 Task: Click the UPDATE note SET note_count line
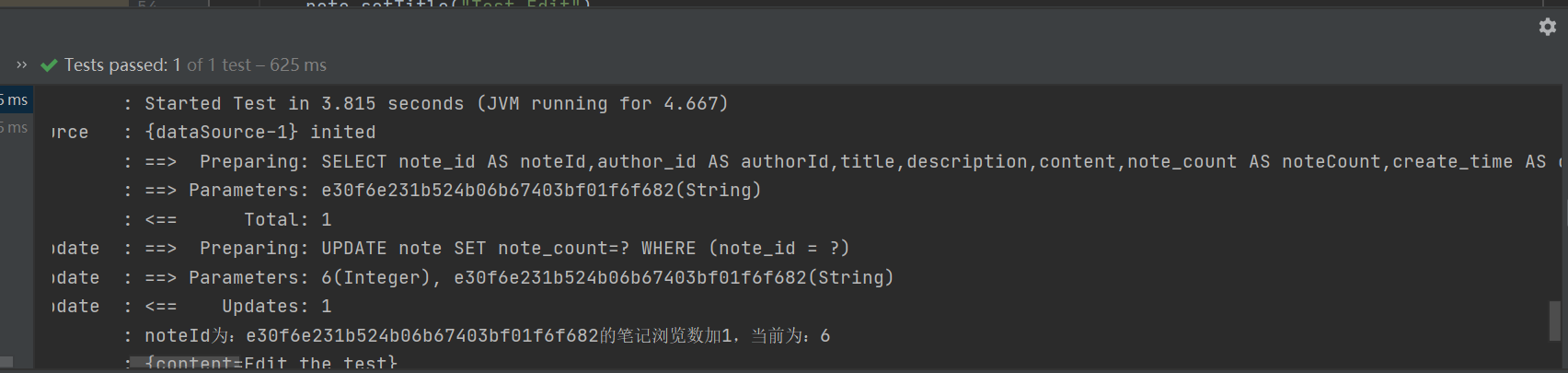(497, 248)
